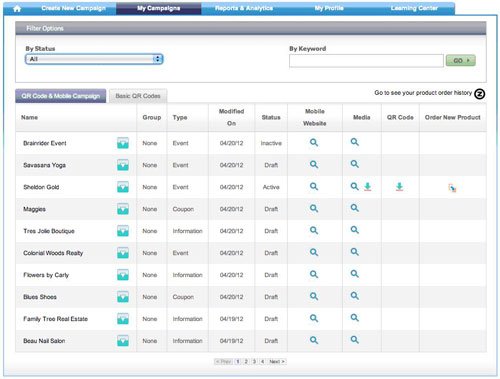Click the Sheldon Gold image icon
The height and width of the screenshot is (379, 500).
[x=123, y=187]
